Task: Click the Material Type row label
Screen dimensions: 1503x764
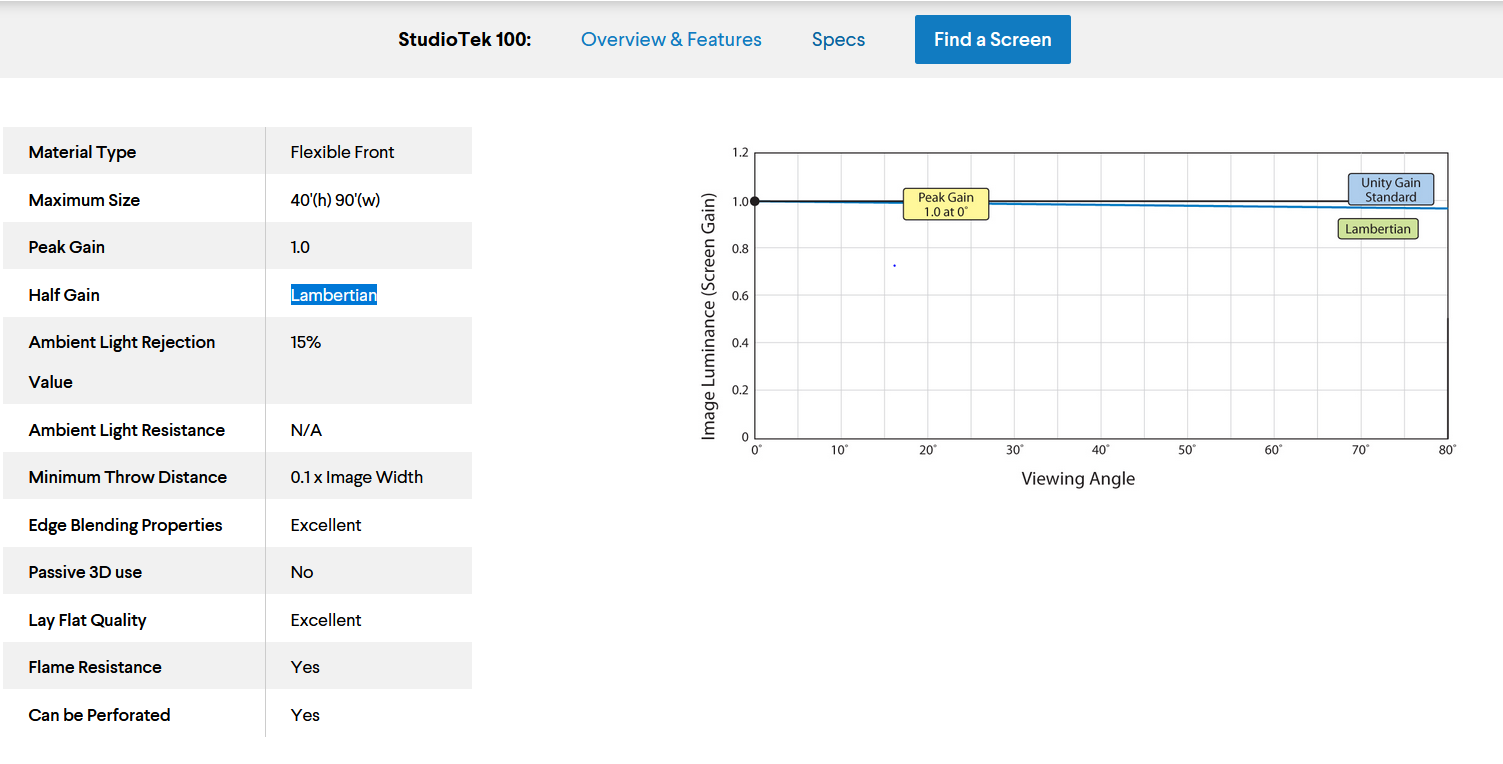Action: coord(82,152)
